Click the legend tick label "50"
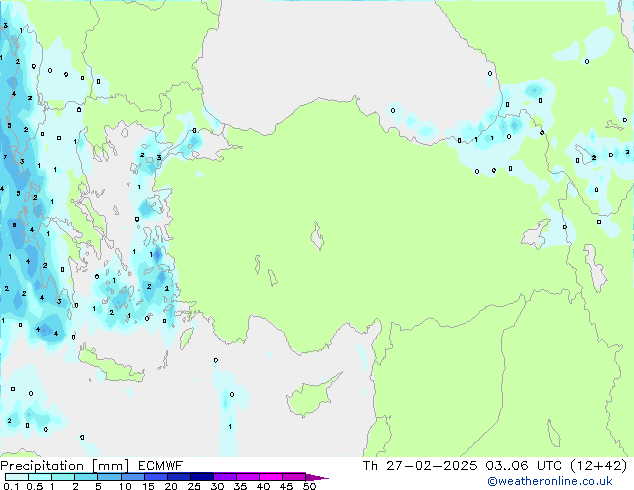This screenshot has height=490, width=634. coord(310,486)
